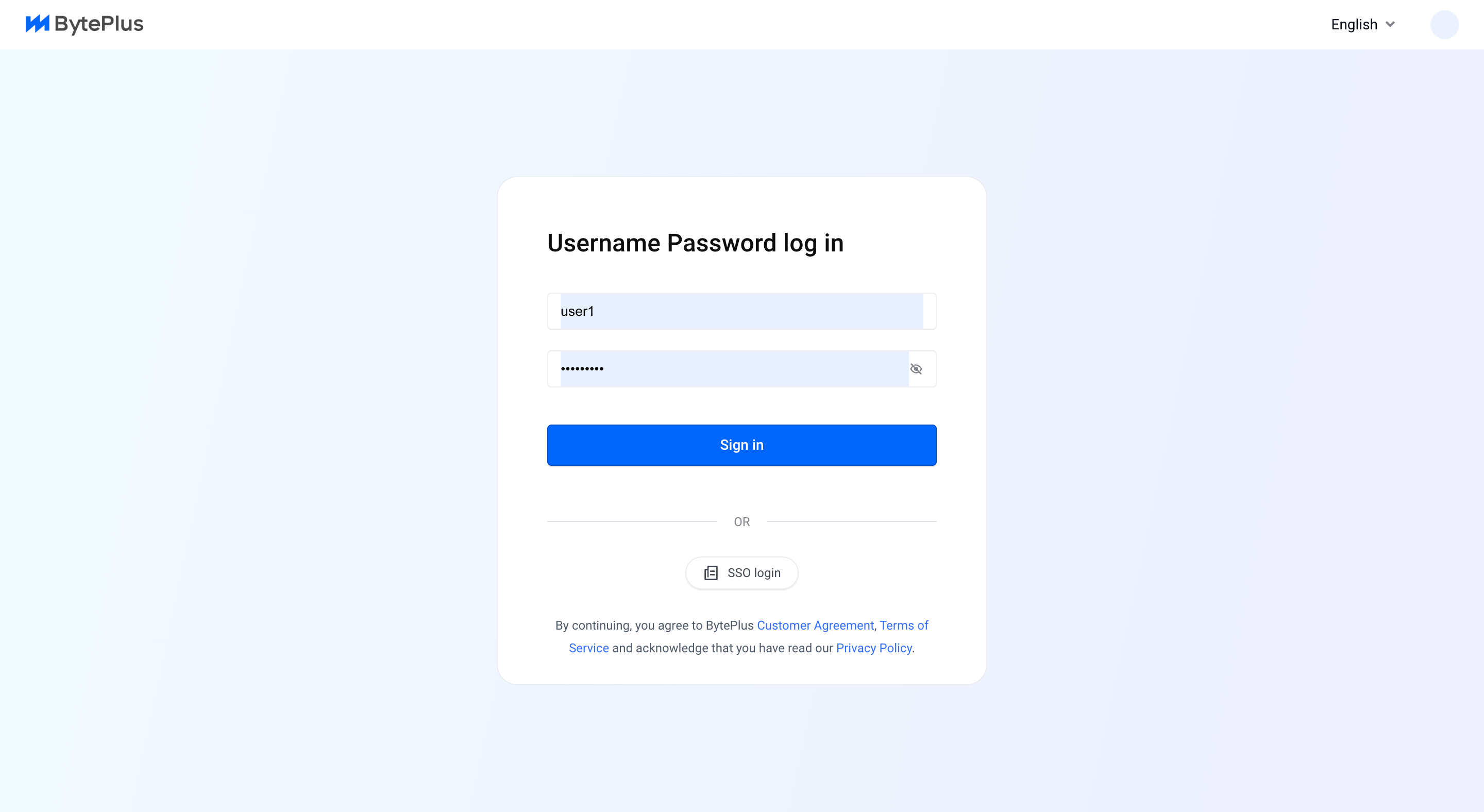Click the Sign in button
This screenshot has height=812, width=1484.
click(741, 445)
